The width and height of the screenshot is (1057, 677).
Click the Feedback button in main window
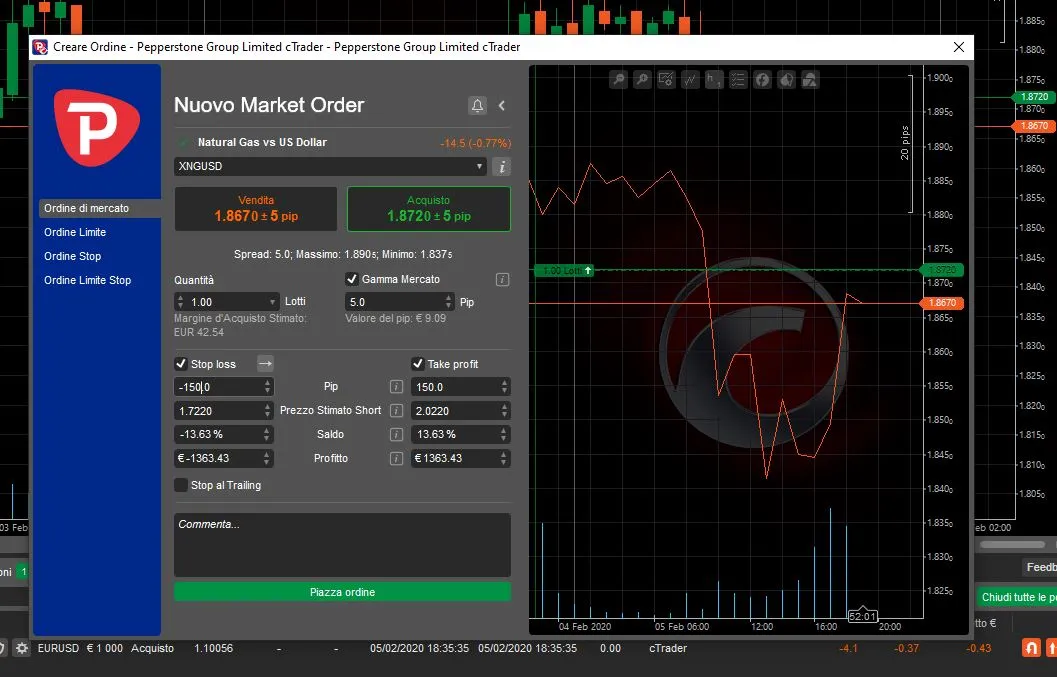(1040, 568)
